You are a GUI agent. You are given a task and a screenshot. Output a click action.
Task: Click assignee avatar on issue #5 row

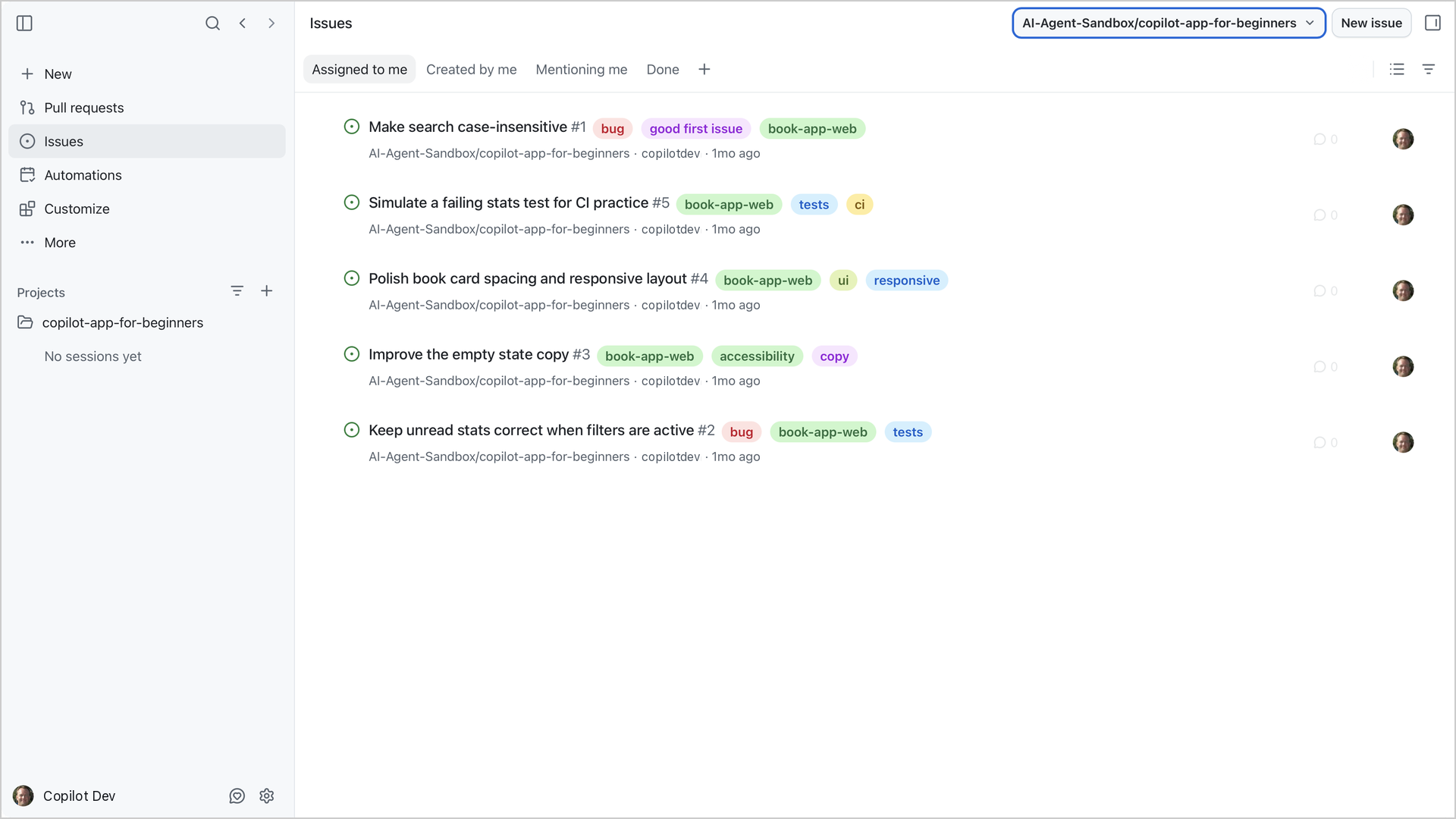(x=1403, y=215)
